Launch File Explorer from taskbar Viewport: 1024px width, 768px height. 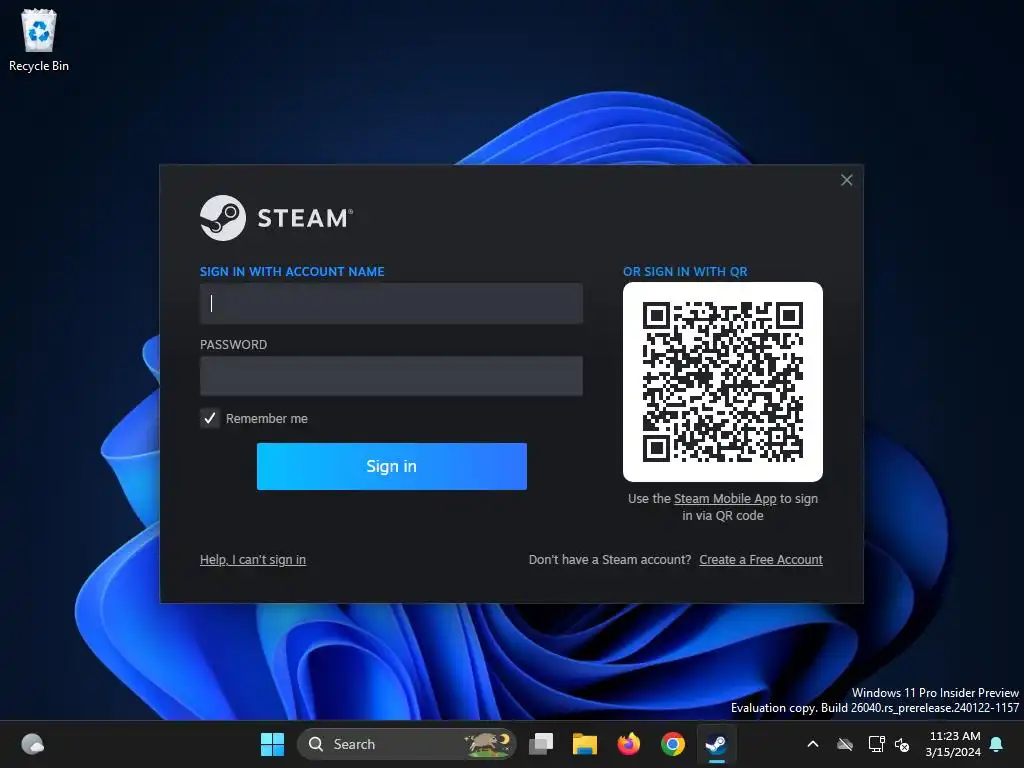[x=584, y=744]
